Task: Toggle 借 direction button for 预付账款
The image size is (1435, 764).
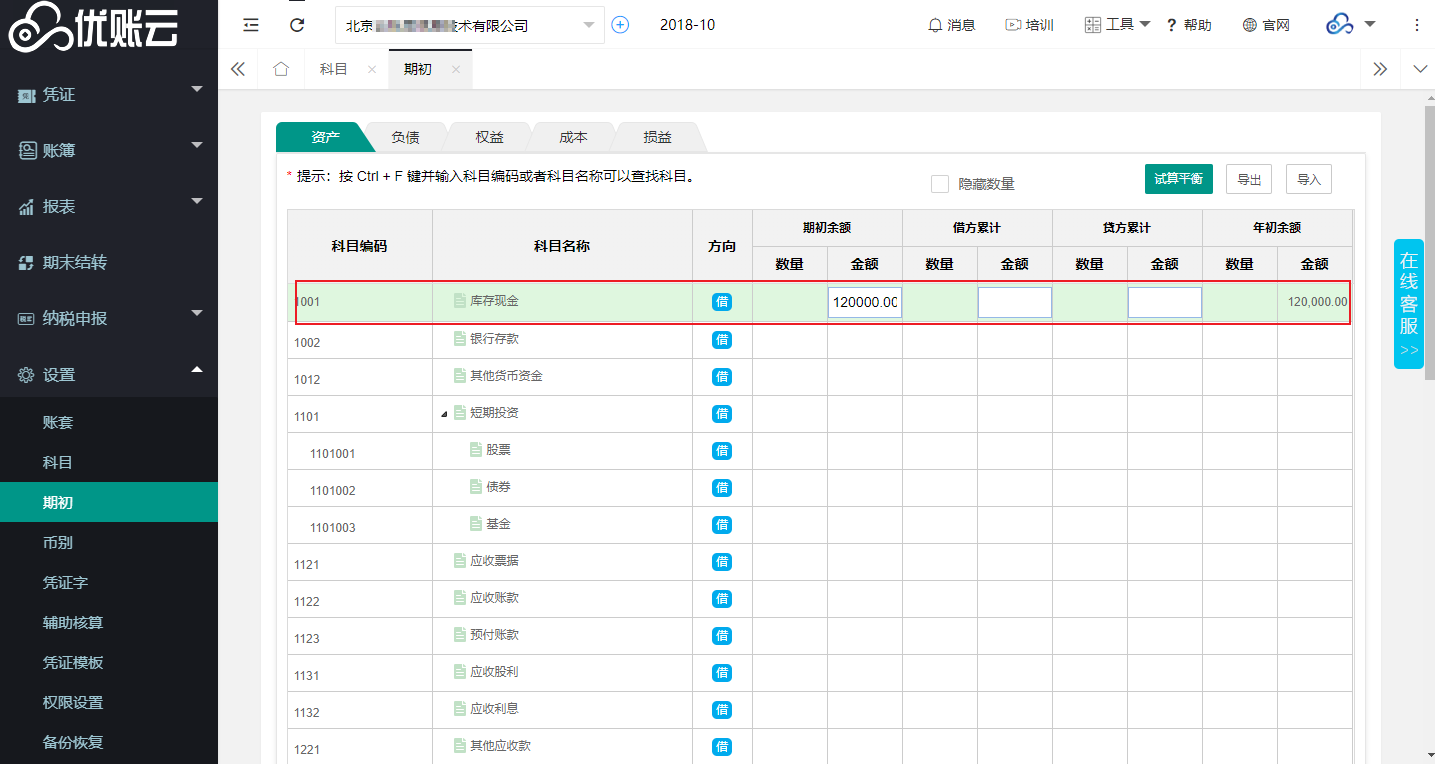Action: pyautogui.click(x=722, y=636)
